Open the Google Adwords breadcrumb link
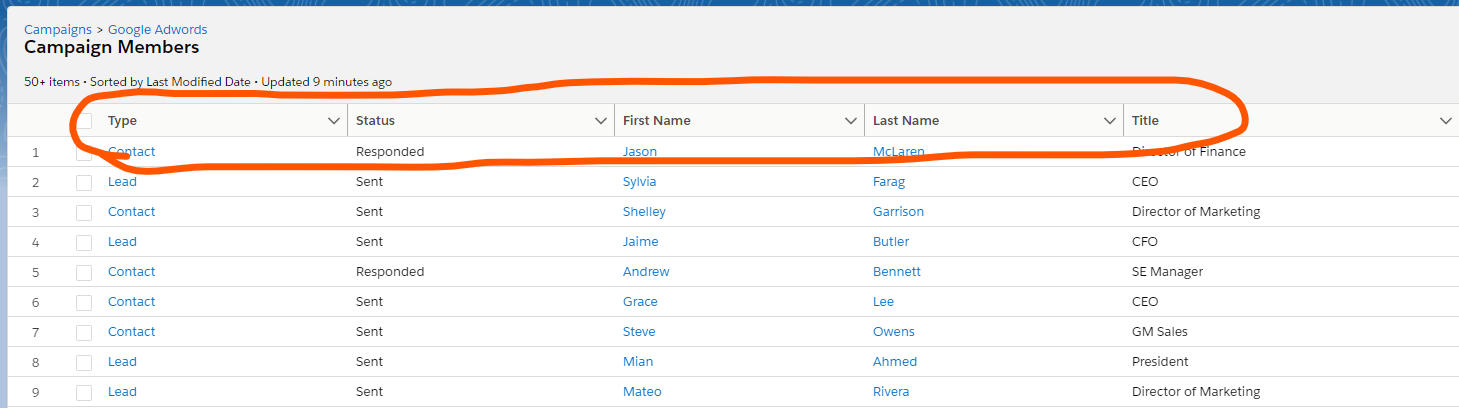Screen dimensions: 1459x408 click(x=158, y=30)
